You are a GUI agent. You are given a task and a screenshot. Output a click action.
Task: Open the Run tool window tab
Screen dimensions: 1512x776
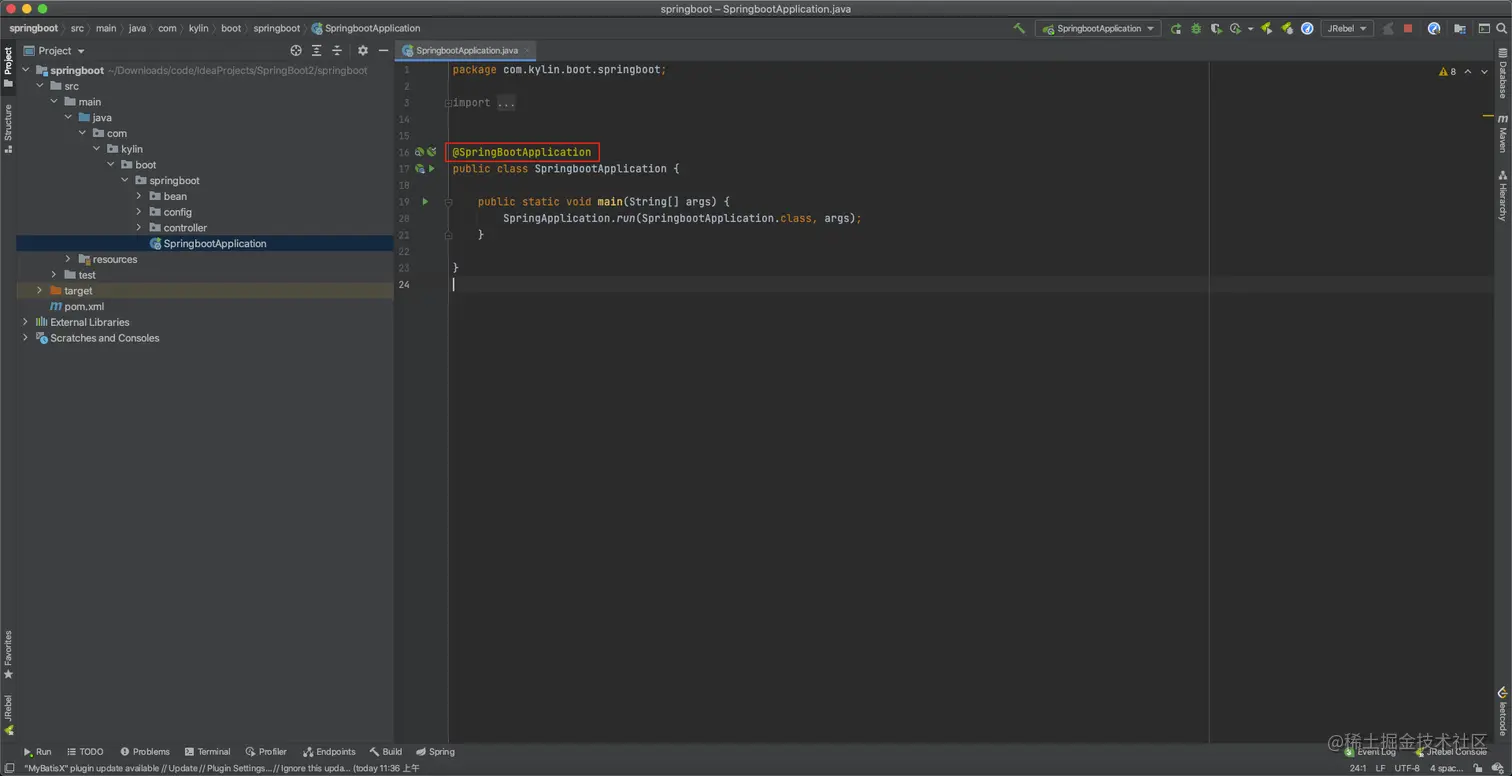(x=37, y=752)
